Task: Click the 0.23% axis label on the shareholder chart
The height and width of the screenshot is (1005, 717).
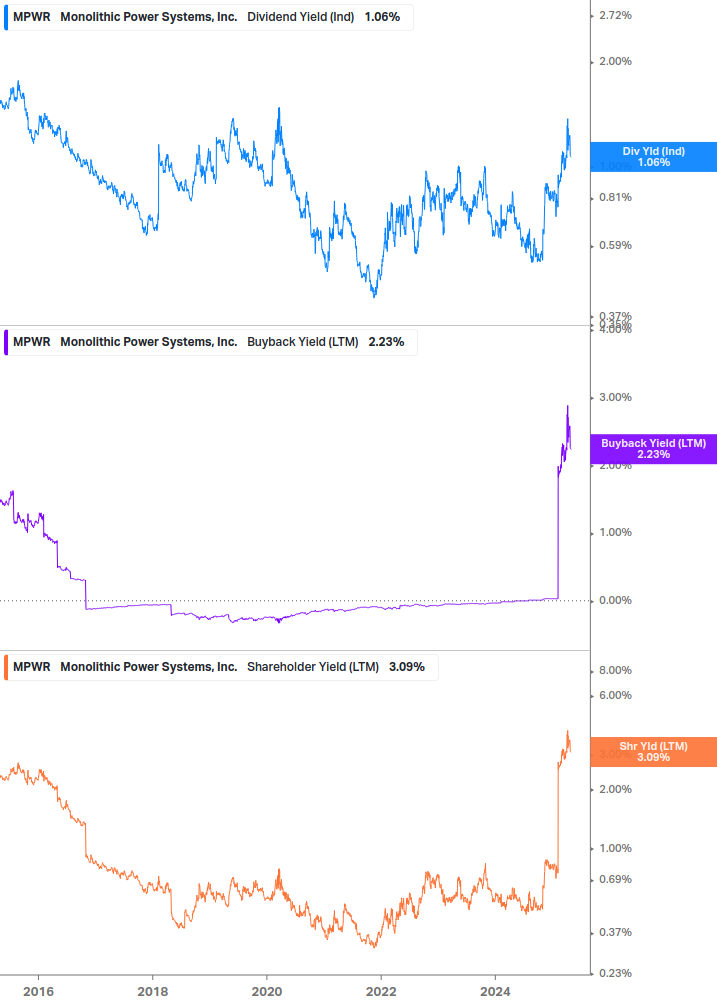Action: coord(615,974)
